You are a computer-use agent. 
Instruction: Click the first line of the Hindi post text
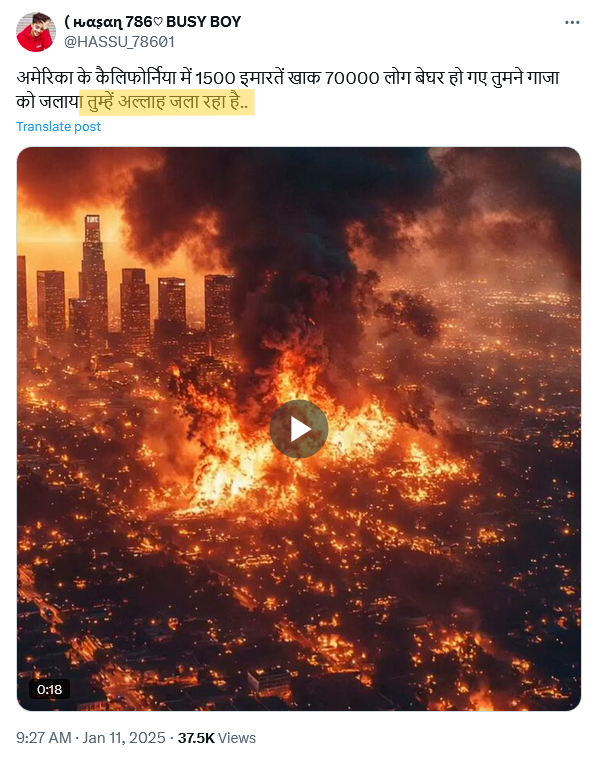tap(288, 78)
